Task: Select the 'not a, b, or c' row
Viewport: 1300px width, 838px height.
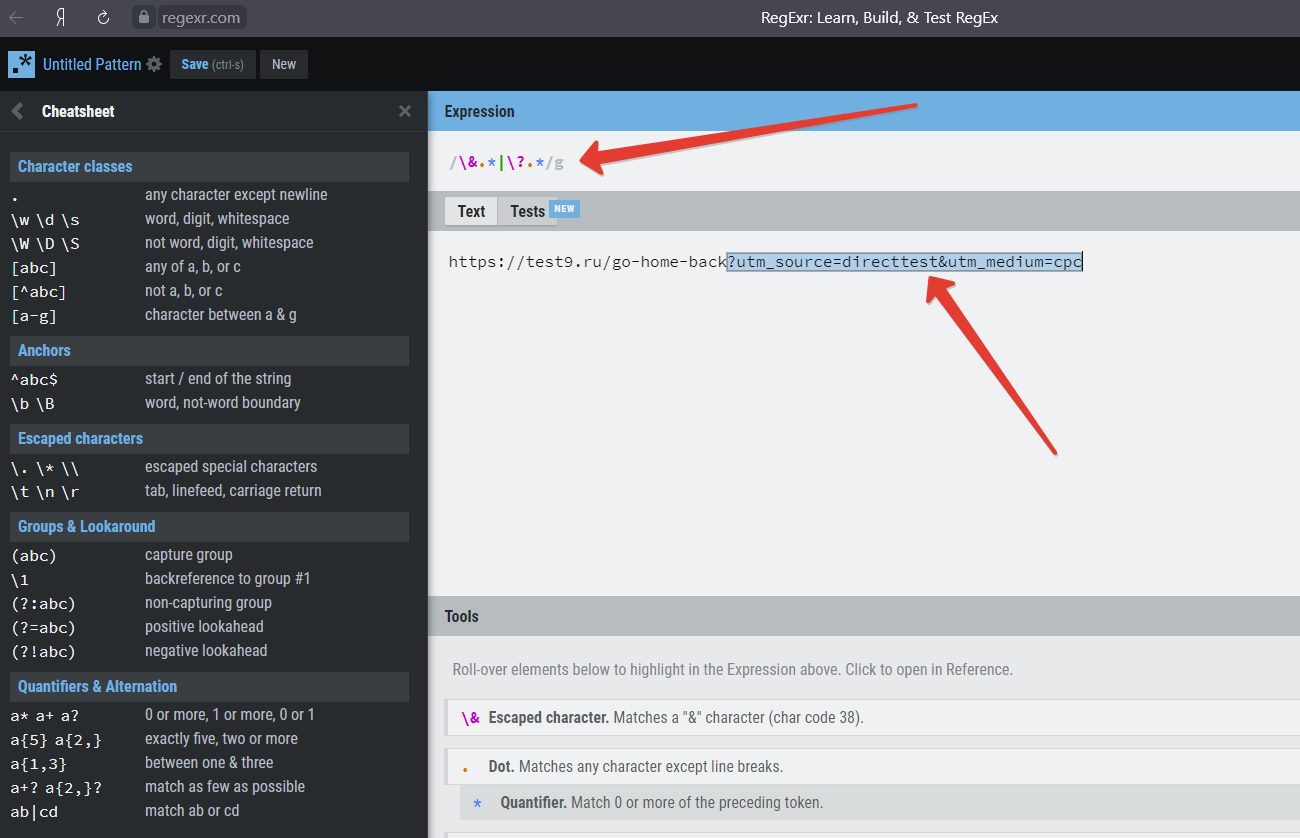Action: click(x=209, y=291)
